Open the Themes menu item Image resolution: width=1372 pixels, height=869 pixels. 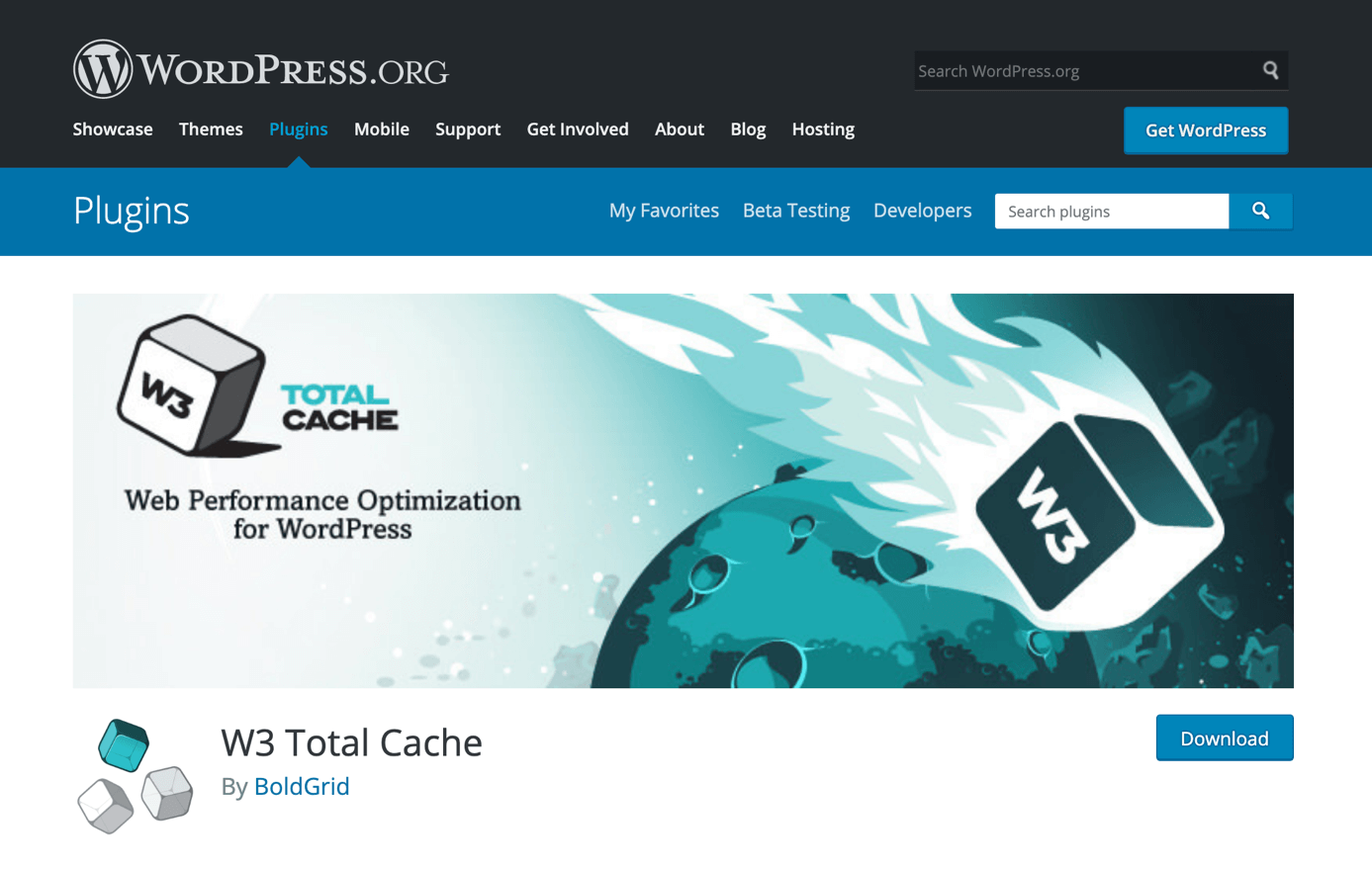211,130
